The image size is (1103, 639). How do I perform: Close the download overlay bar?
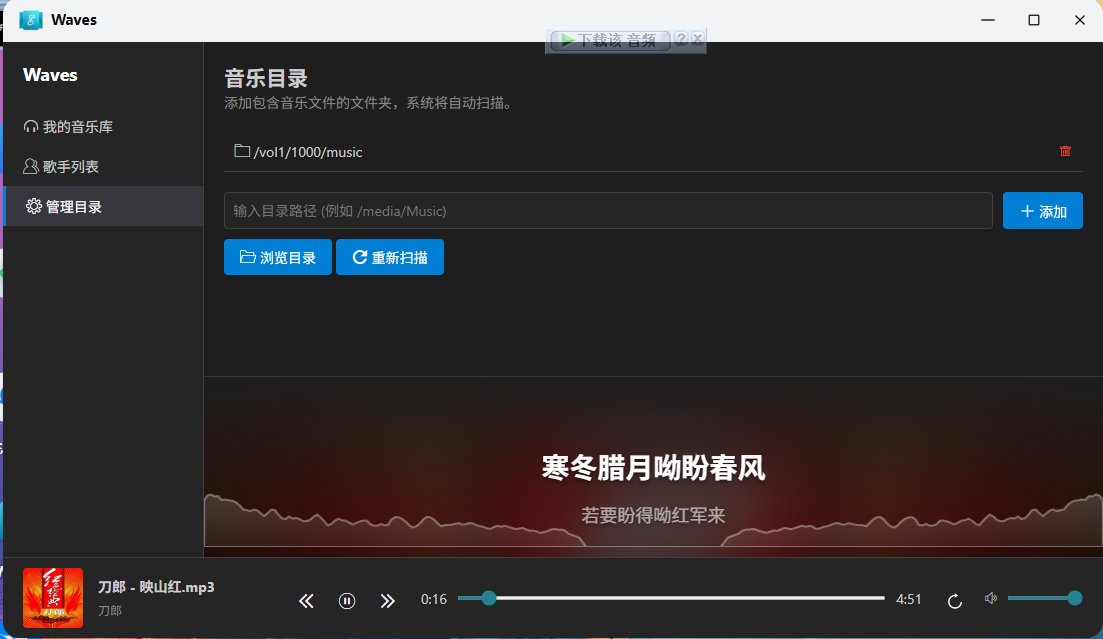pyautogui.click(x=697, y=39)
